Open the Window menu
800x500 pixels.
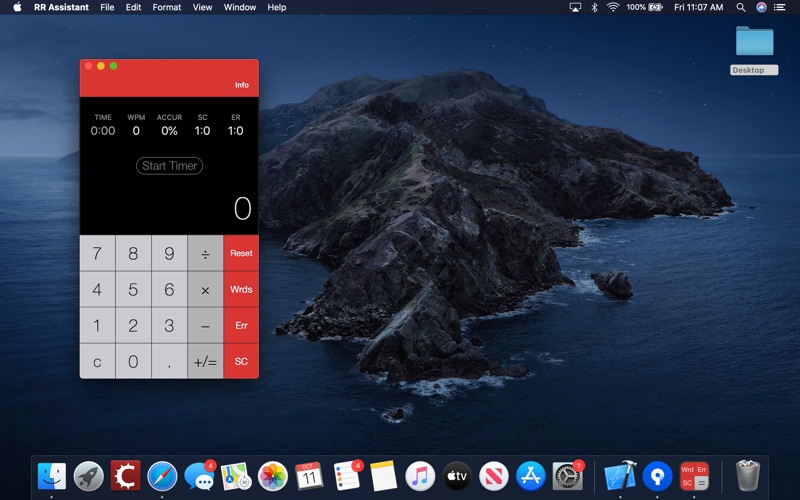pos(240,7)
